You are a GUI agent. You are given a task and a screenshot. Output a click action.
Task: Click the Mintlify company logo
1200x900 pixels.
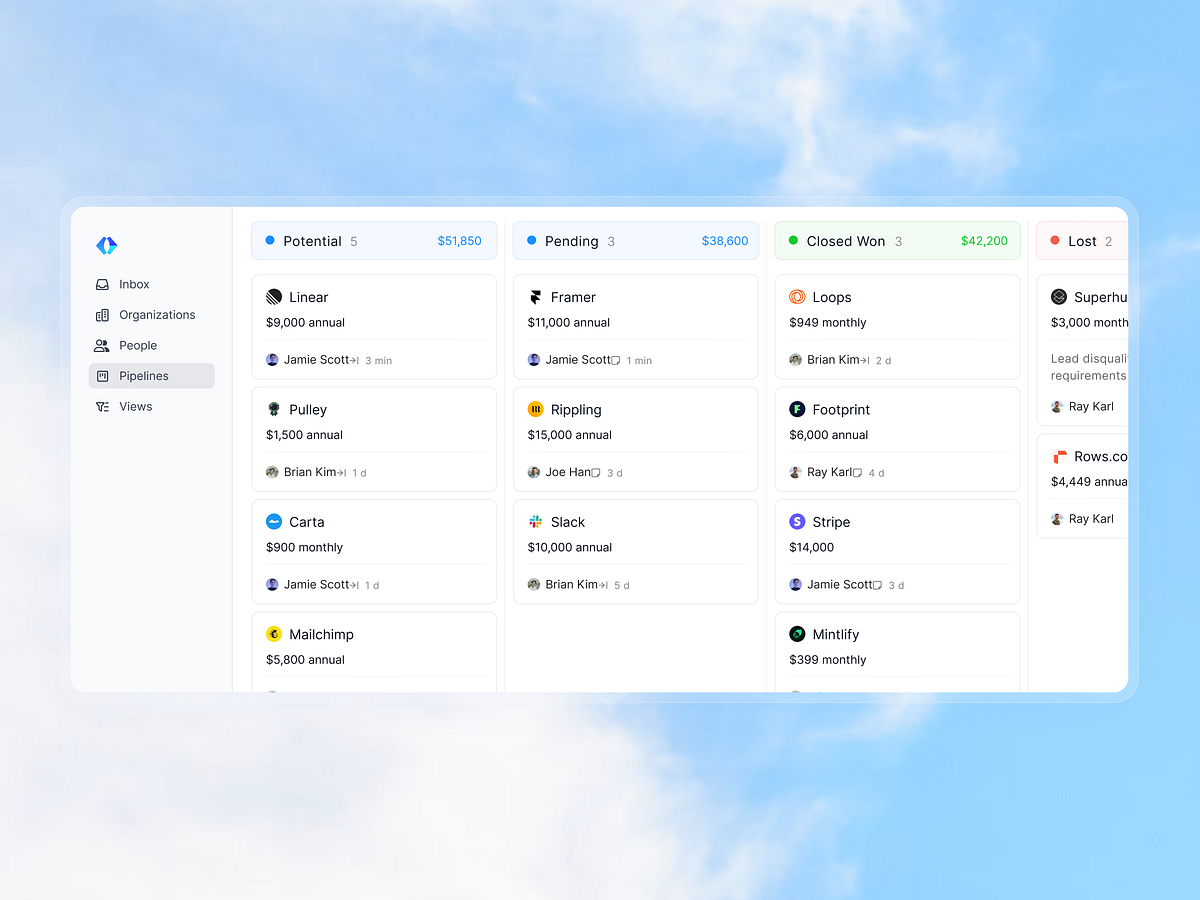tap(797, 634)
